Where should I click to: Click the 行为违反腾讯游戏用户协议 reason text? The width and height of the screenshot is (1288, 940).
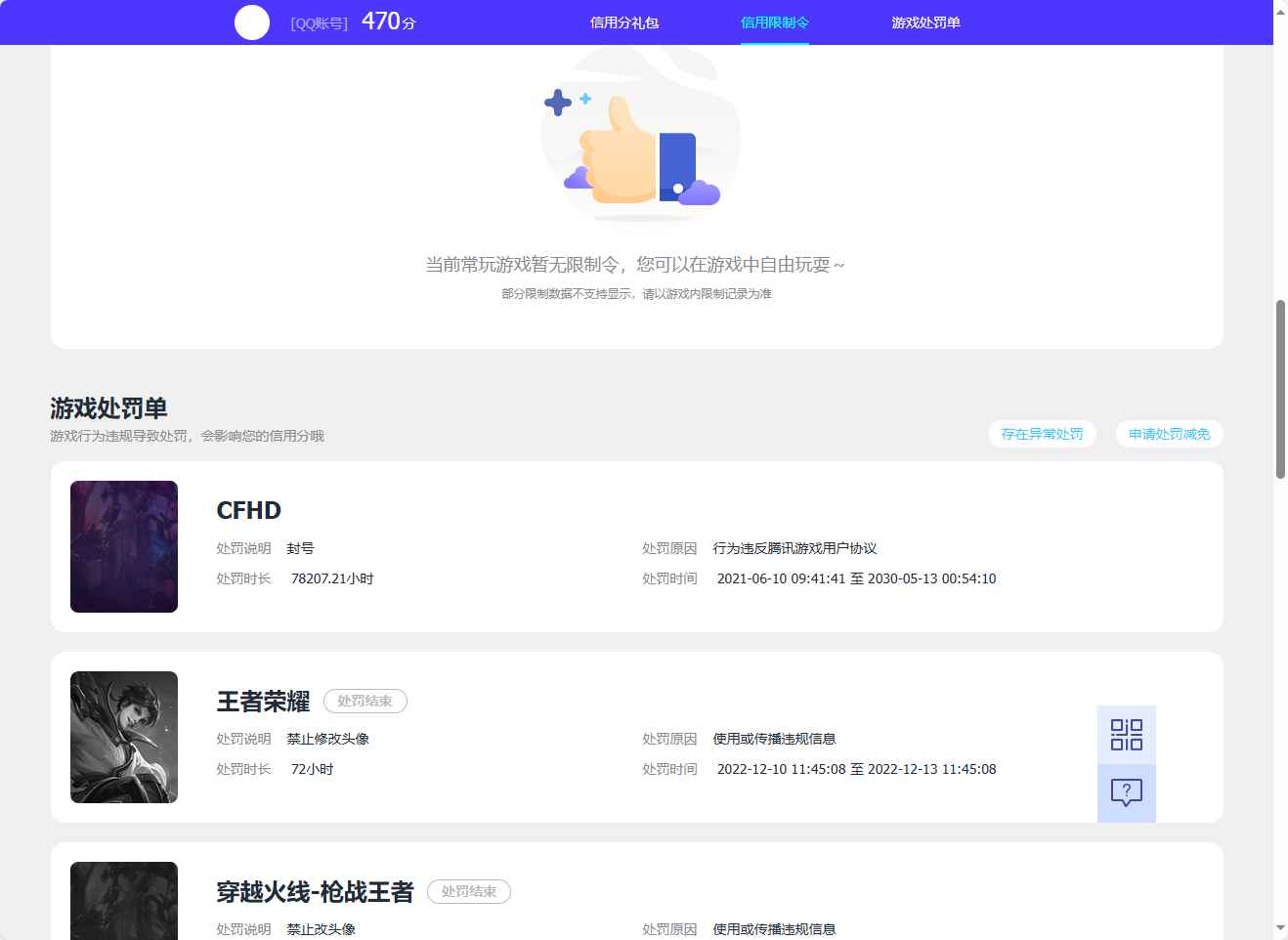click(794, 548)
